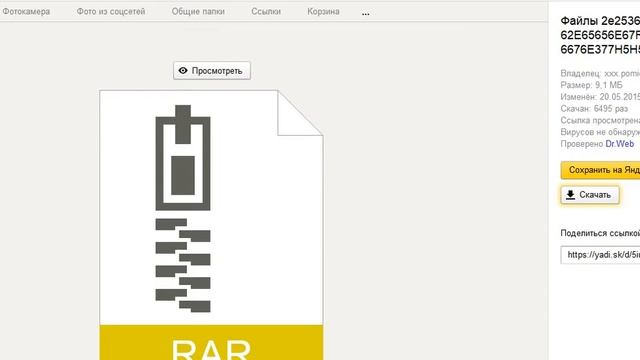The image size is (640, 360).
Task: Download the file with Скачать button
Action: click(x=590, y=195)
